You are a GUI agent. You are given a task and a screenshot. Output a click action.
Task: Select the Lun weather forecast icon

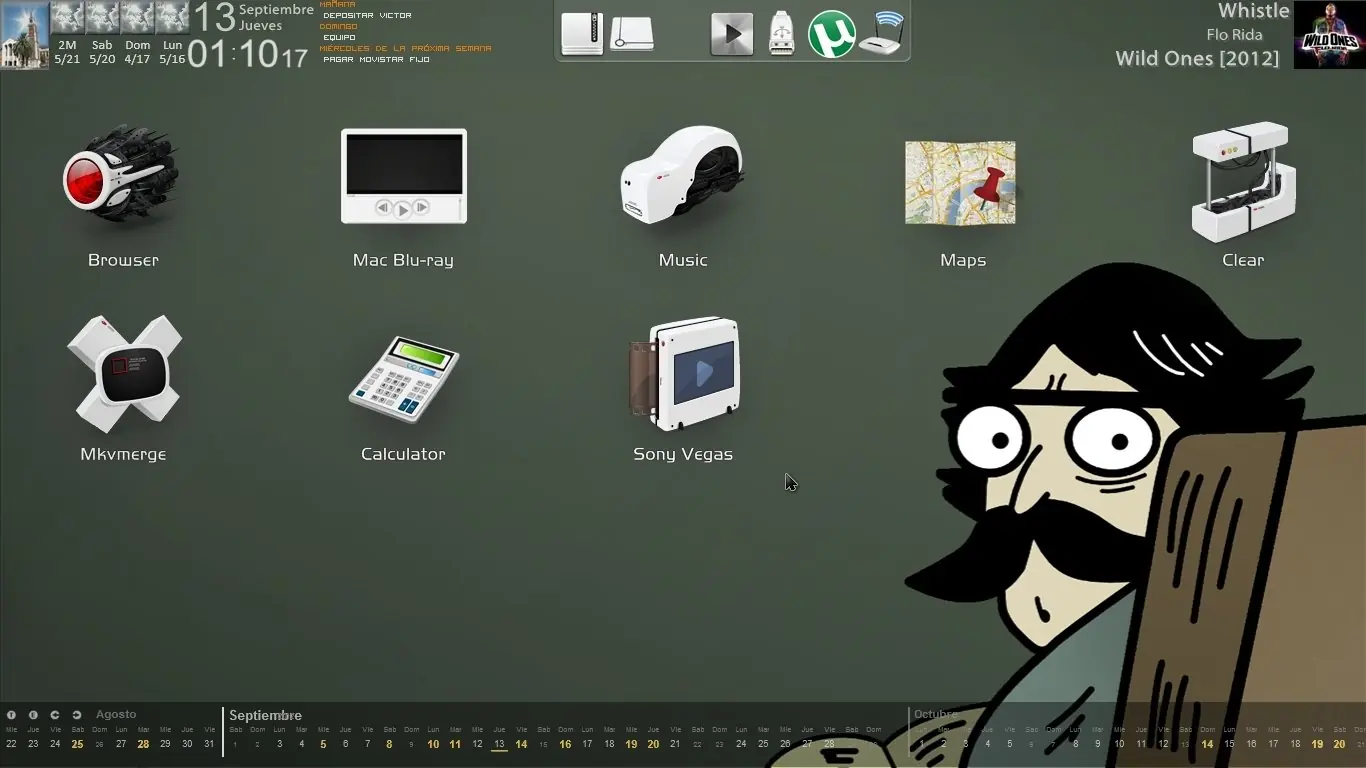(172, 18)
